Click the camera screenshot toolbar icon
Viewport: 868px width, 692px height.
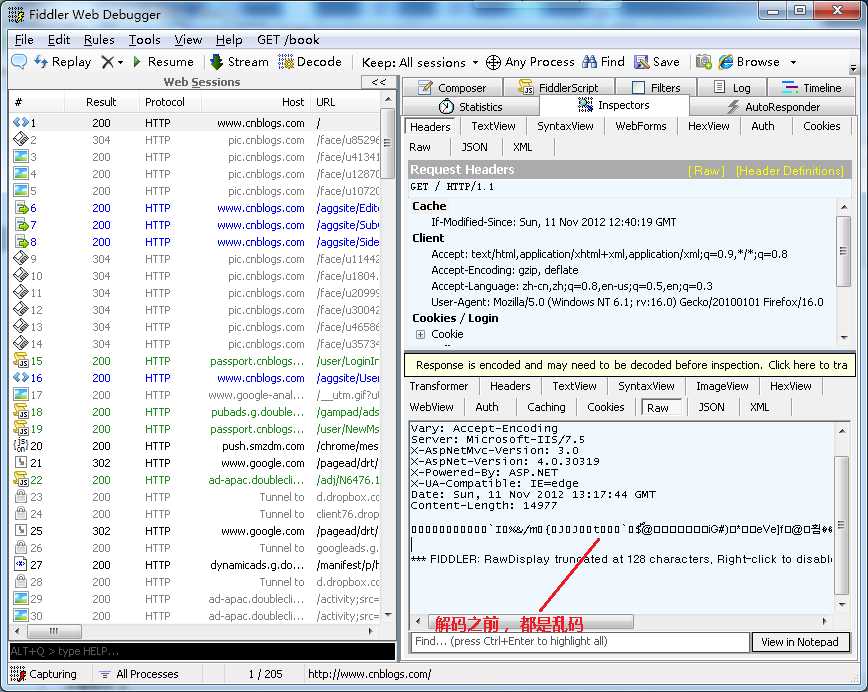coord(704,62)
